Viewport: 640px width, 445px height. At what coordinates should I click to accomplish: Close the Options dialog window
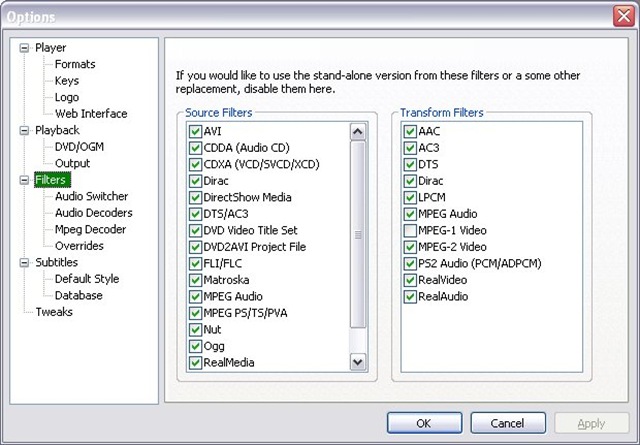[621, 16]
